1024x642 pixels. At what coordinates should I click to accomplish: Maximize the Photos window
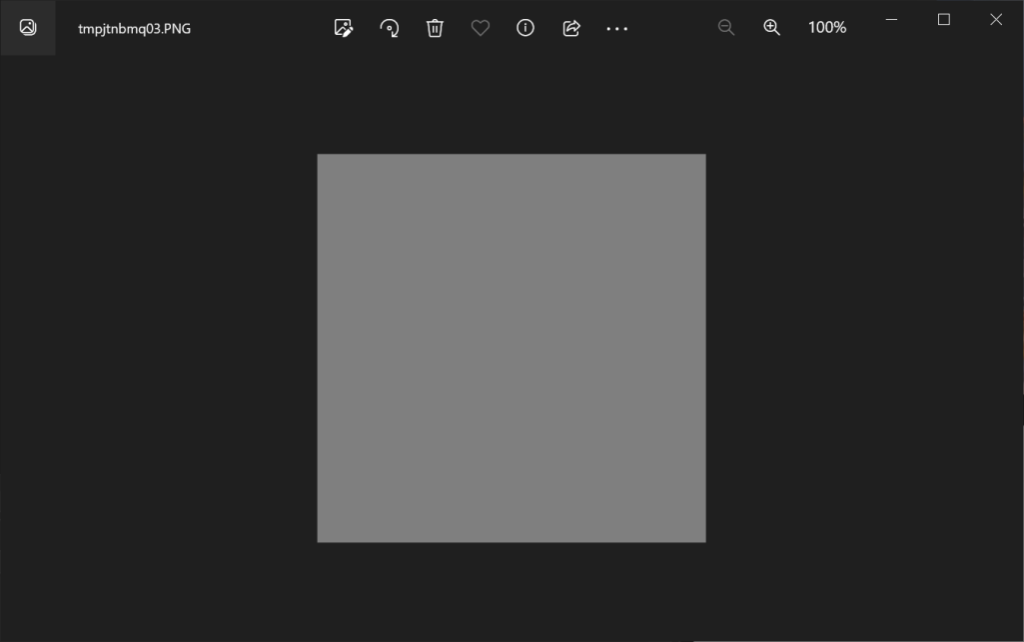pos(943,20)
